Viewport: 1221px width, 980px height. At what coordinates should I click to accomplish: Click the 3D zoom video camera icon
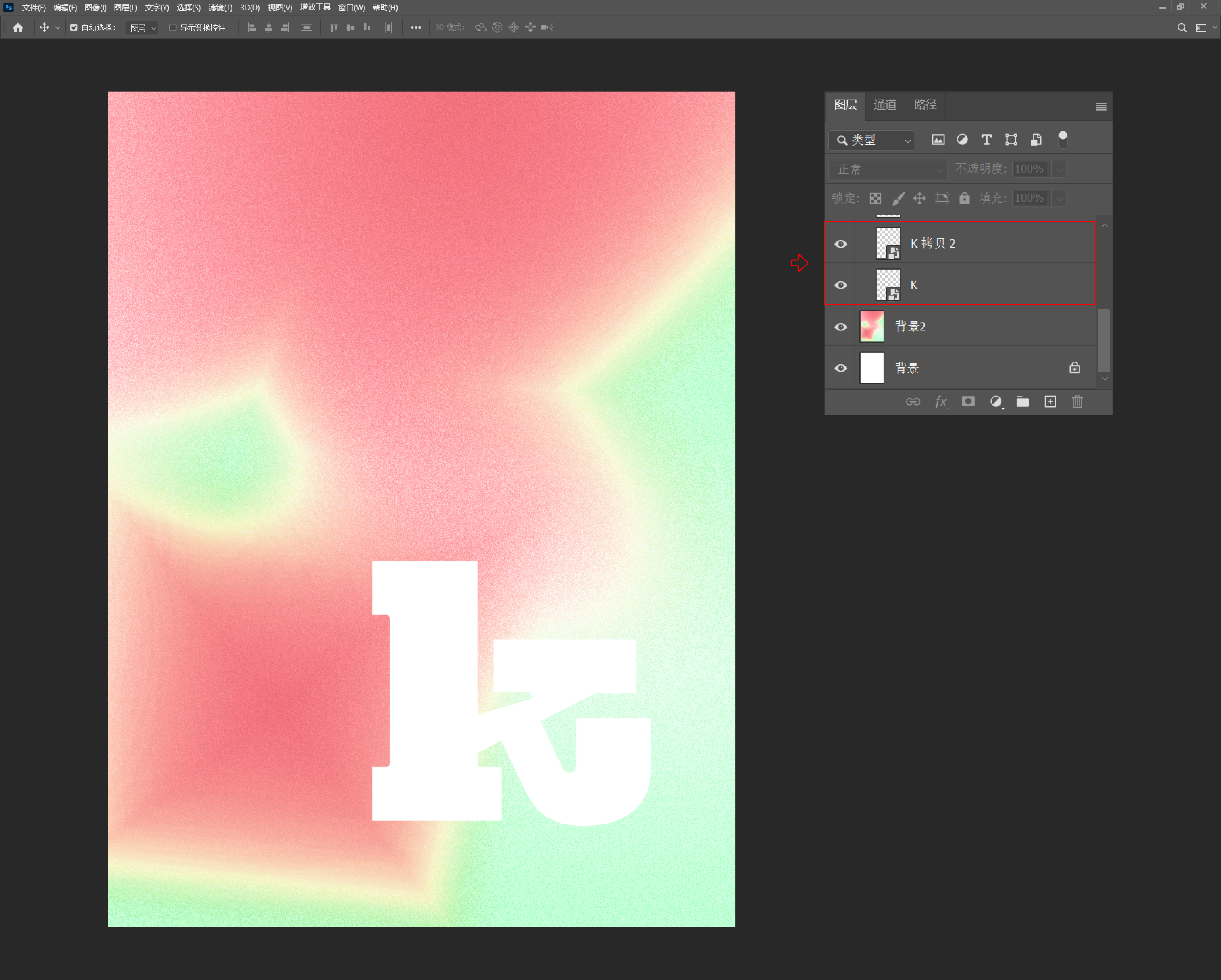pos(547,28)
